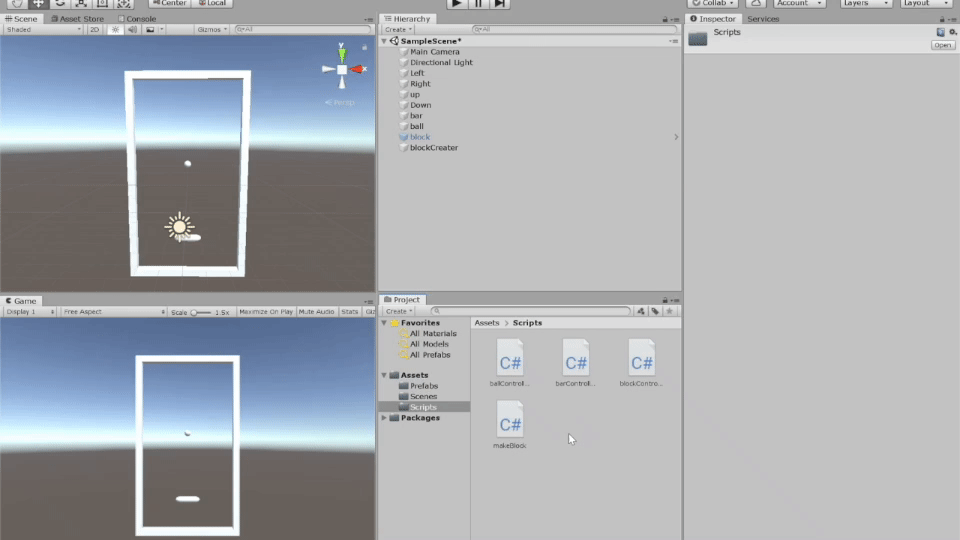This screenshot has width=960, height=540.
Task: Toggle Mute Audio in Game view
Action: 316,312
